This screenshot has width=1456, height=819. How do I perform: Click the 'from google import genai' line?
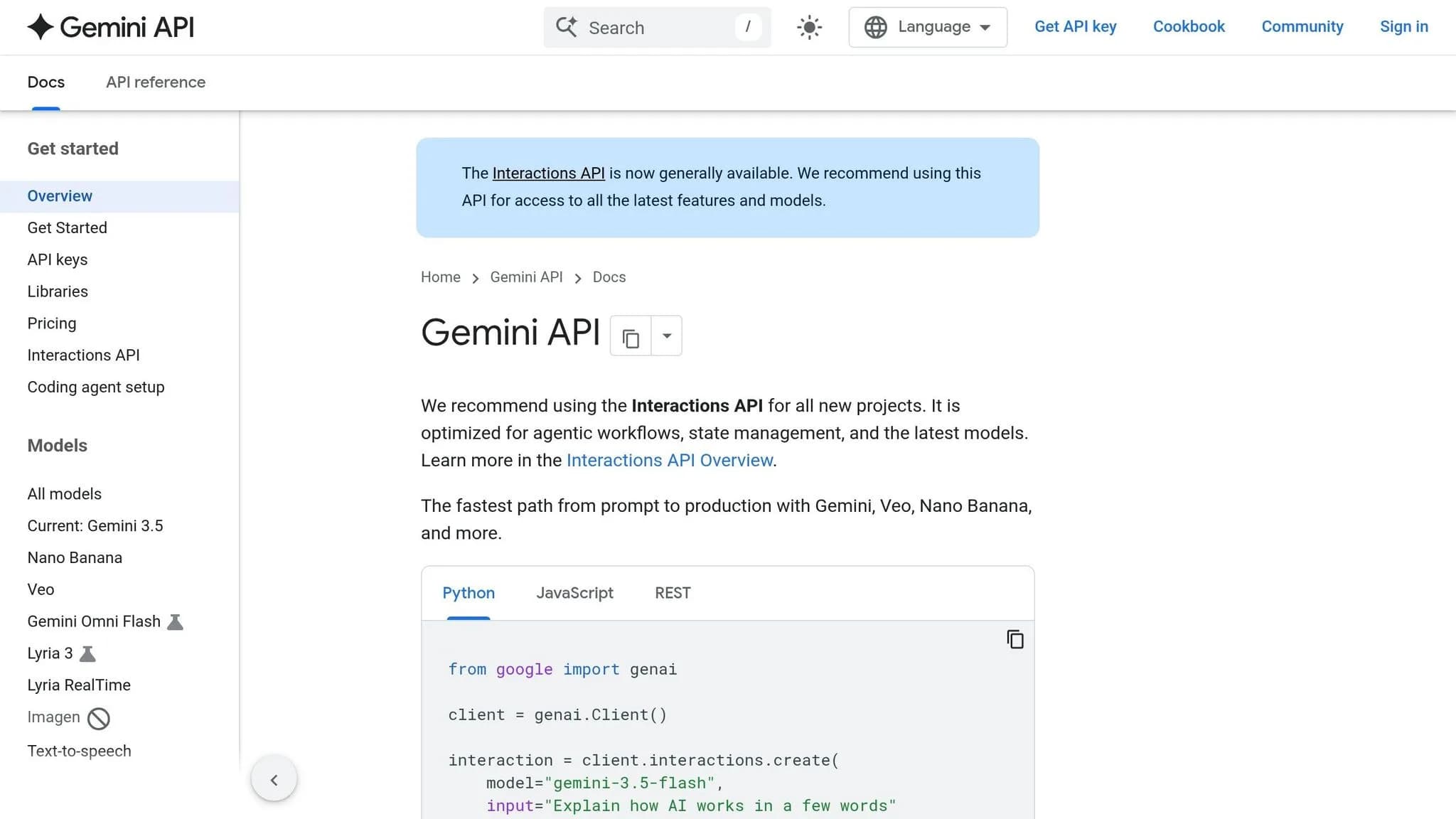tap(562, 670)
